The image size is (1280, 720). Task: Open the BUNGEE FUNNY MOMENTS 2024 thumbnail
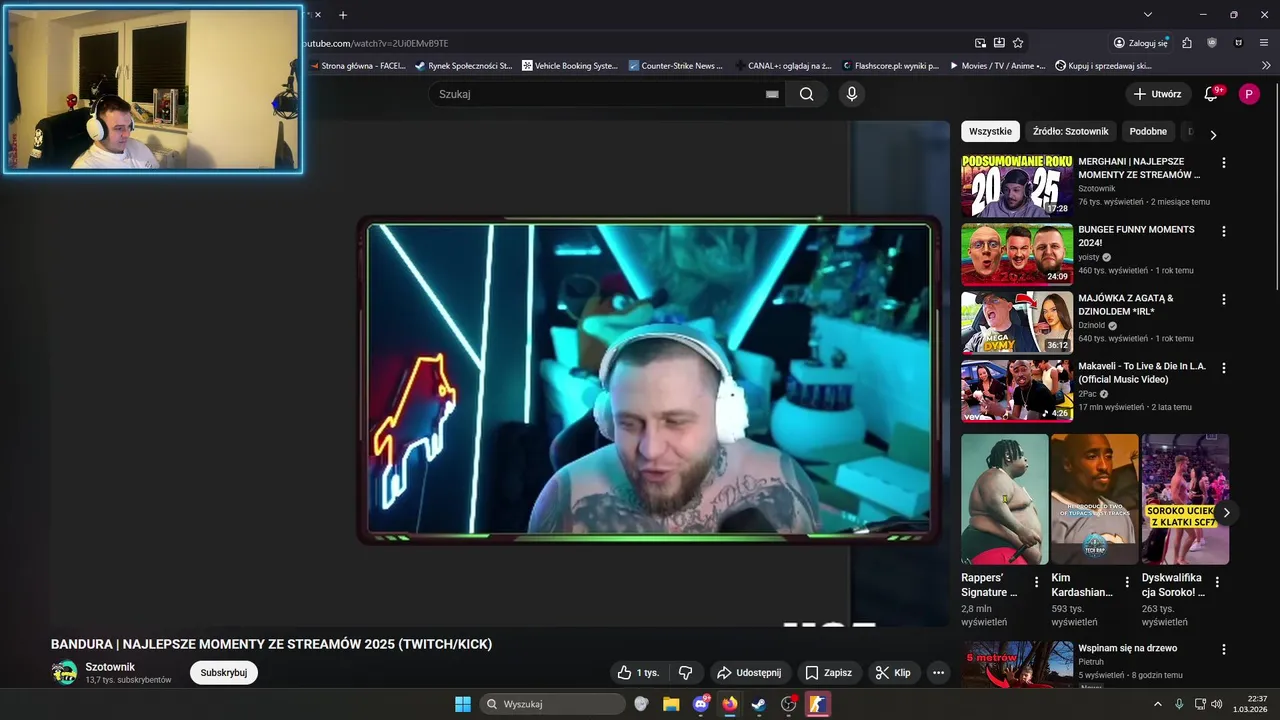(1017, 254)
